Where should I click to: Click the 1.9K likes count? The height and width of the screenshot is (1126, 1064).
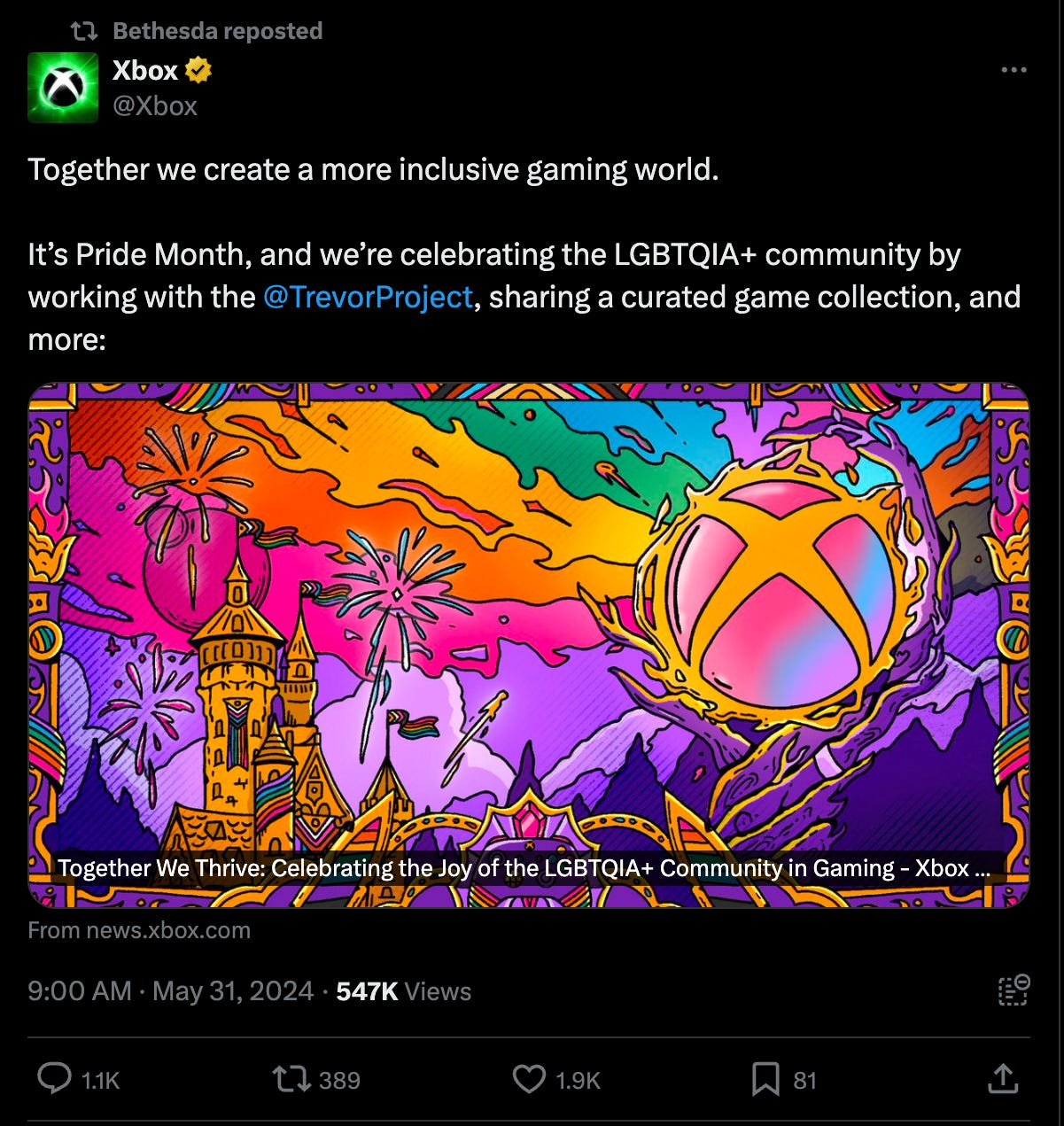578,1080
